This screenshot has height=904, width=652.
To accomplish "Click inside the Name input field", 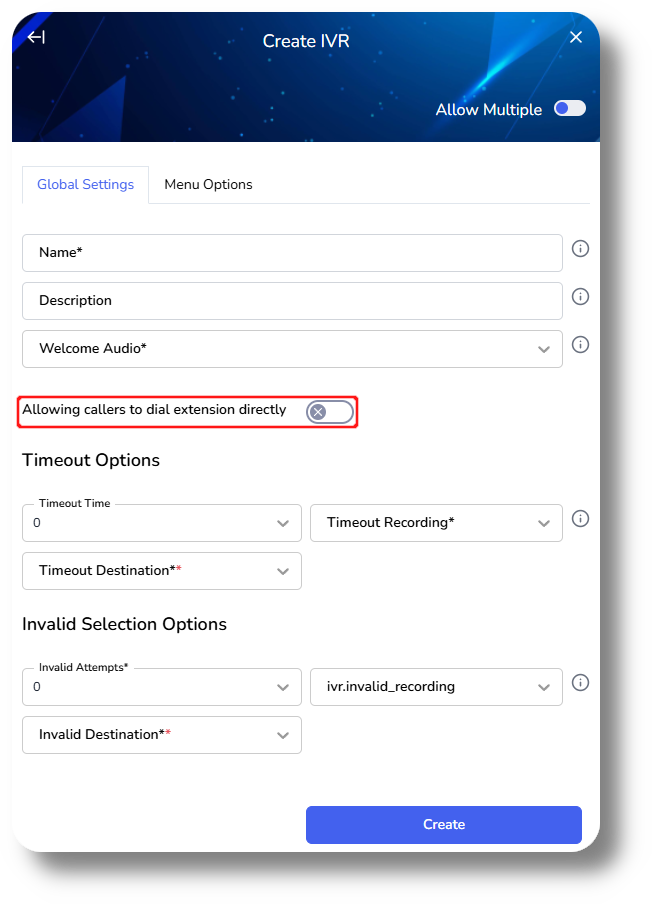I will pyautogui.click(x=290, y=252).
